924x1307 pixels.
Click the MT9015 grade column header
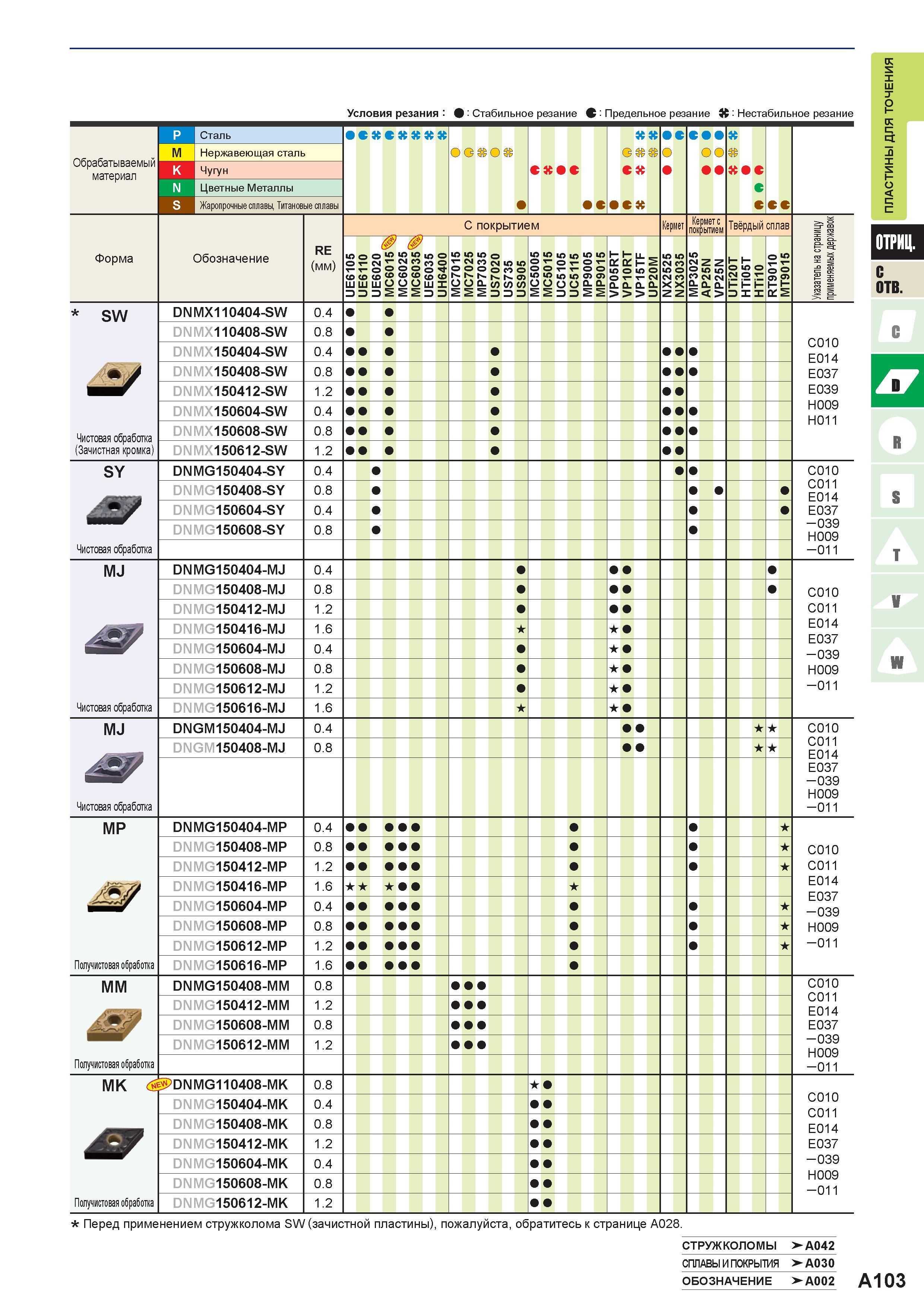coord(785,275)
